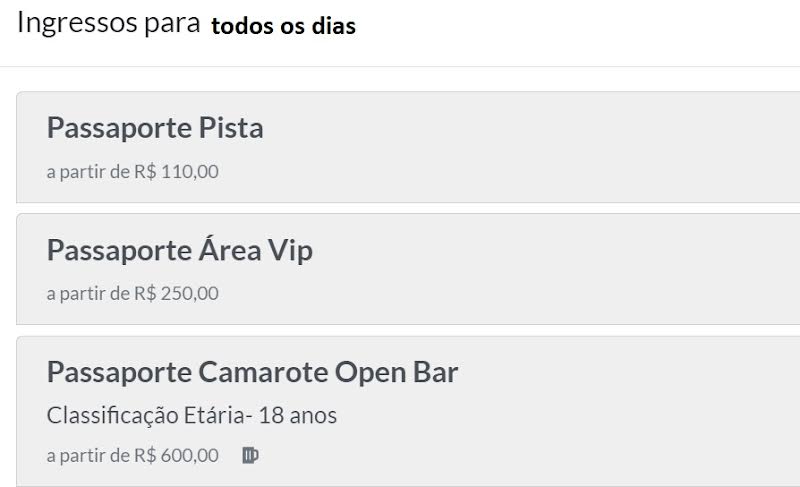This screenshot has height=487, width=800.
Task: Click 'a partir de' in Área Vip card
Action: click(88, 293)
